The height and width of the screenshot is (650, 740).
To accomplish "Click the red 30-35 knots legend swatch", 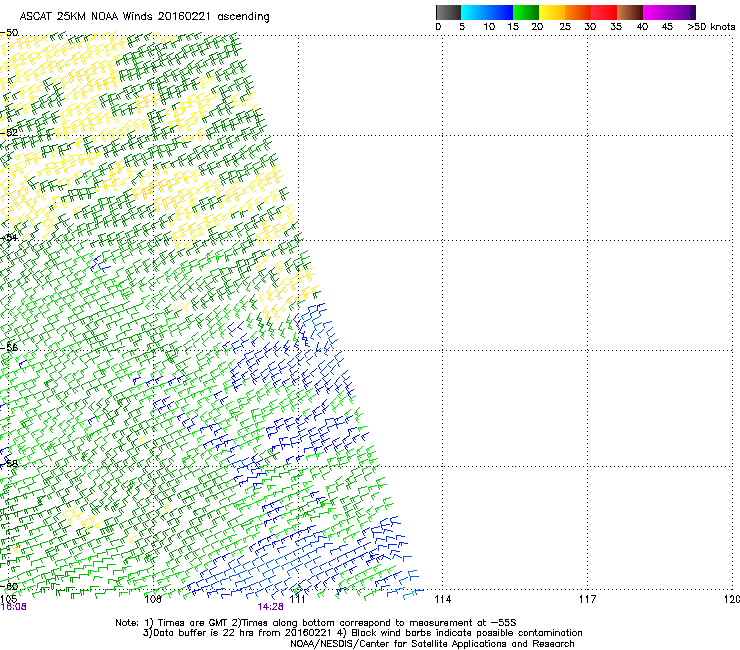I will [604, 12].
